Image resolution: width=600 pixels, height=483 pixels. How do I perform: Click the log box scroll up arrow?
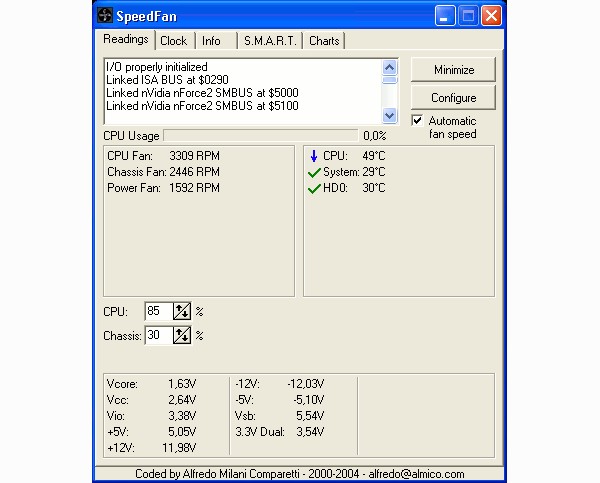pos(390,68)
